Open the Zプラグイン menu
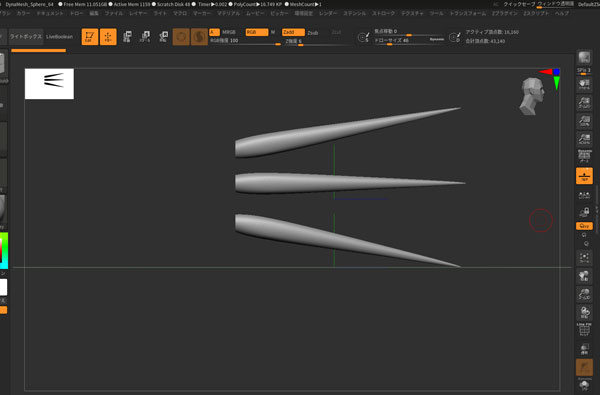The height and width of the screenshot is (395, 600). [505, 13]
